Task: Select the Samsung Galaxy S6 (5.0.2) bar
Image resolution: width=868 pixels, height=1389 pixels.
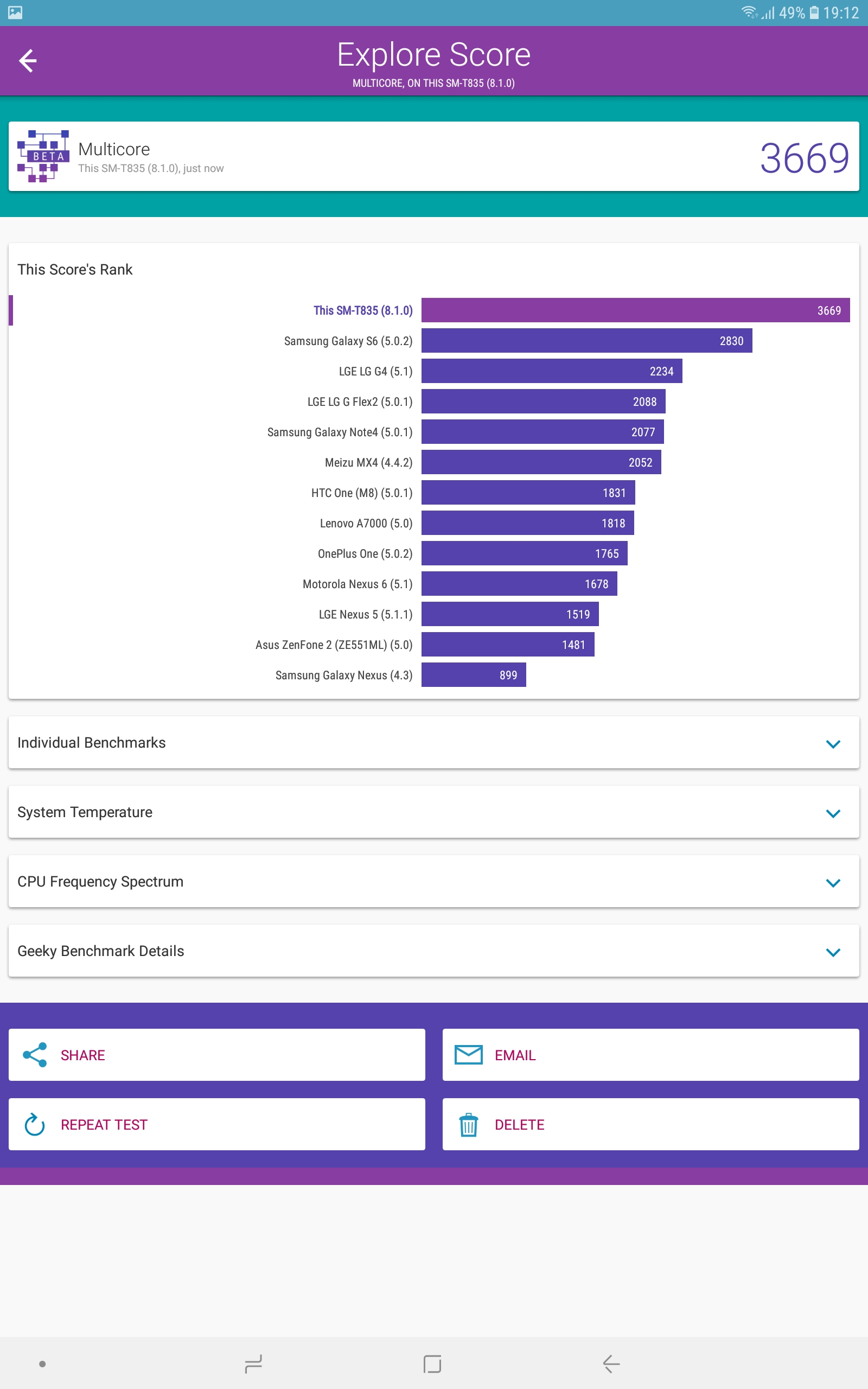Action: coord(586,340)
